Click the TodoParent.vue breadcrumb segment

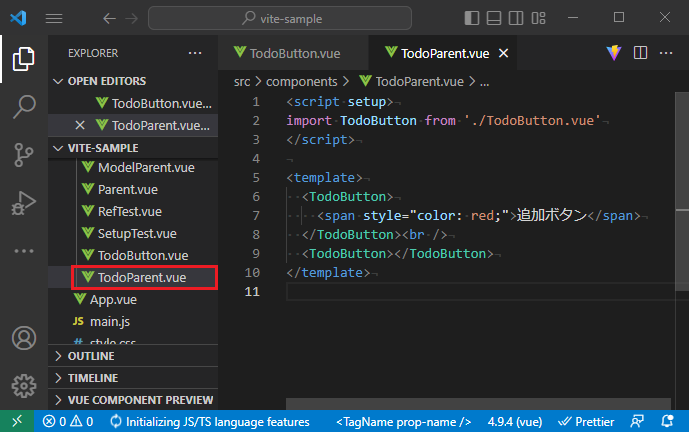(411, 82)
